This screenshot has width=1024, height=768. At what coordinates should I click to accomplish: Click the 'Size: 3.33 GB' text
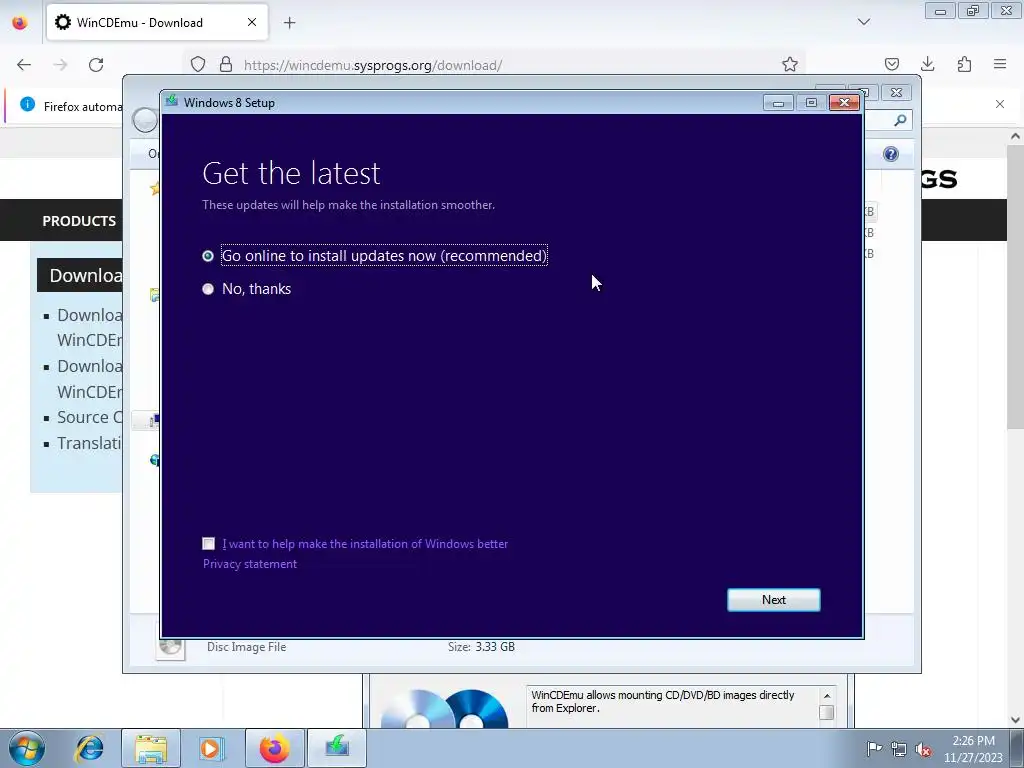(x=481, y=647)
